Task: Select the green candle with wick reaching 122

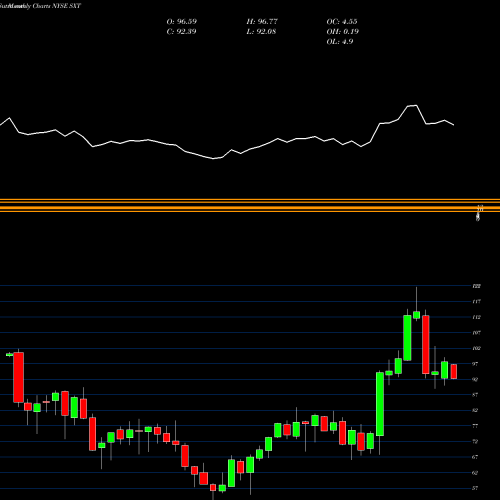Action: (416, 315)
